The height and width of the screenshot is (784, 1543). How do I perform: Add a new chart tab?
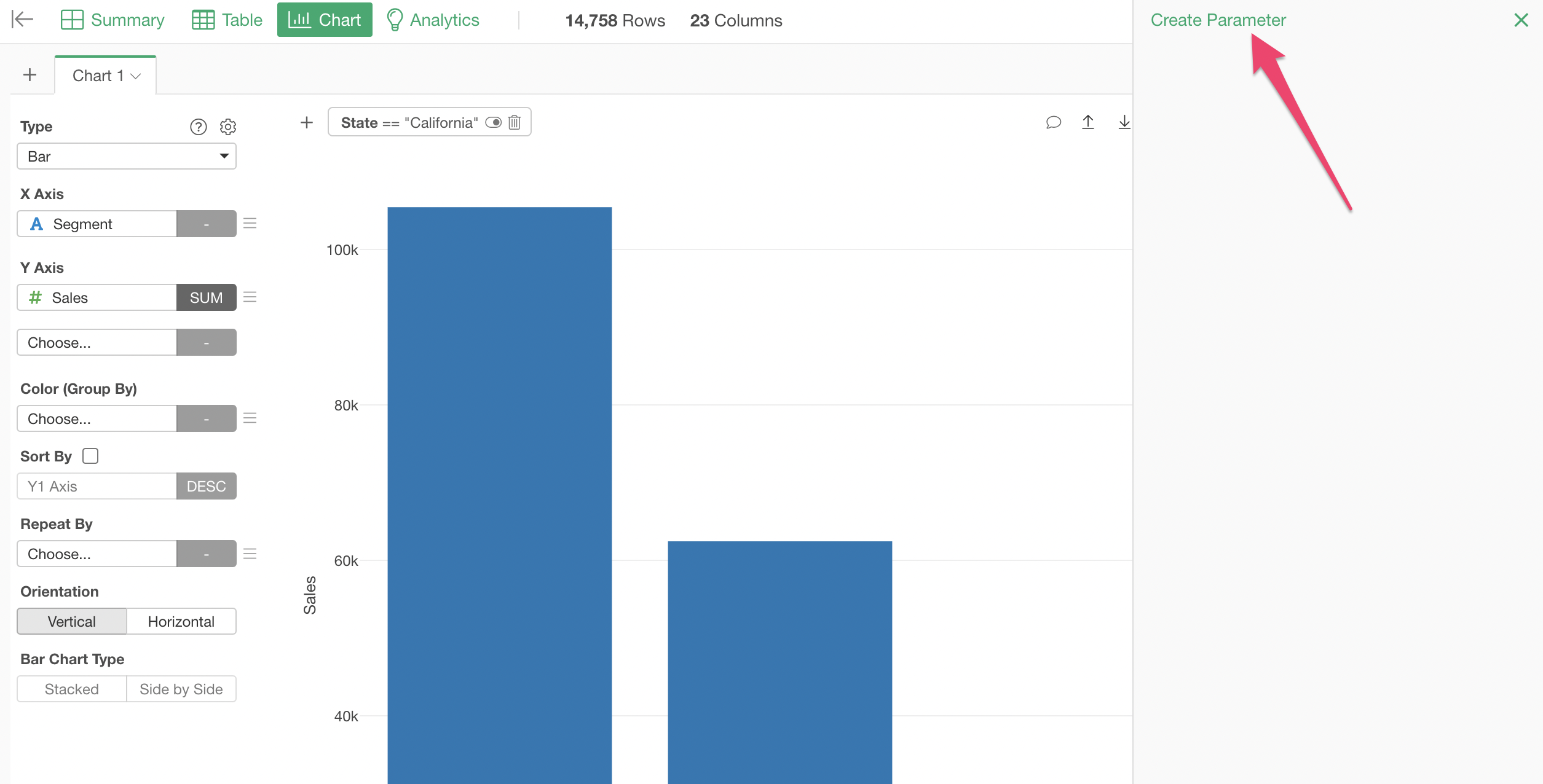point(30,75)
